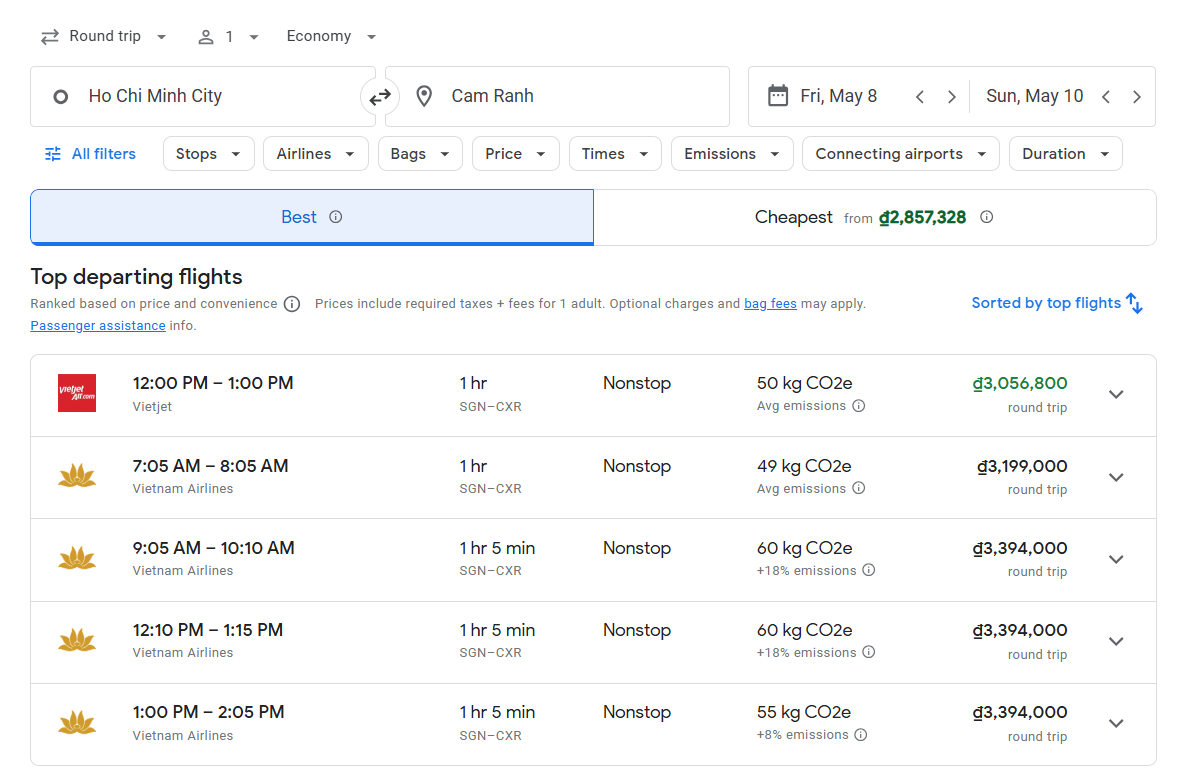This screenshot has height=772, width=1183.
Task: Click the swap origin and destination icon
Action: coord(380,97)
